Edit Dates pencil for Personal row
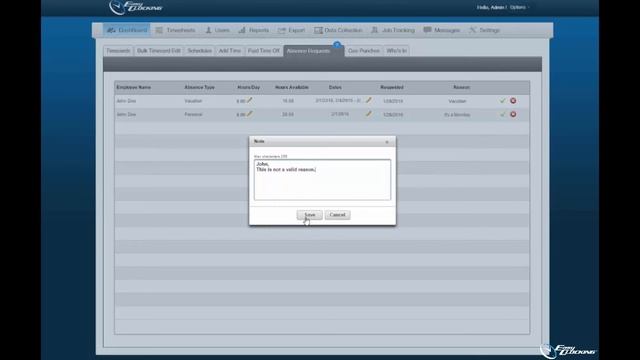The image size is (640, 360). (369, 114)
